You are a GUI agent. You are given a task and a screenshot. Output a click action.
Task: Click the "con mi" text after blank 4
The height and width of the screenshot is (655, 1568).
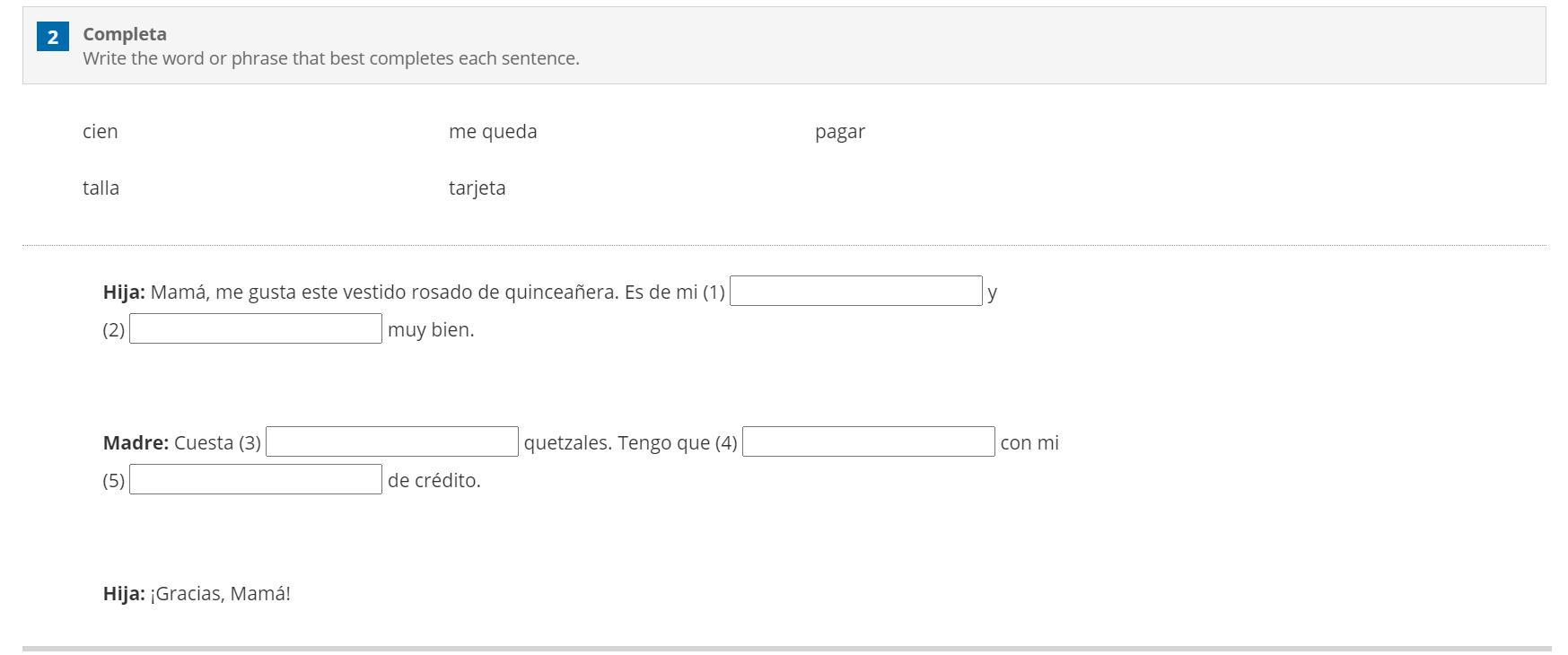tap(1029, 443)
